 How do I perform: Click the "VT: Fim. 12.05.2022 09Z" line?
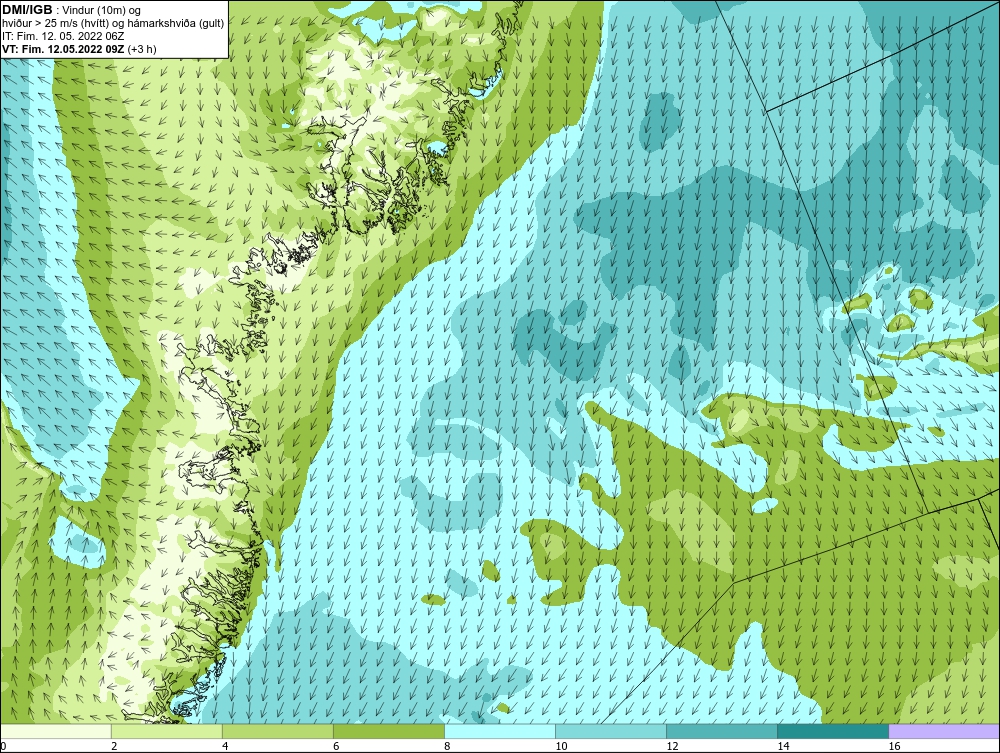(64, 49)
